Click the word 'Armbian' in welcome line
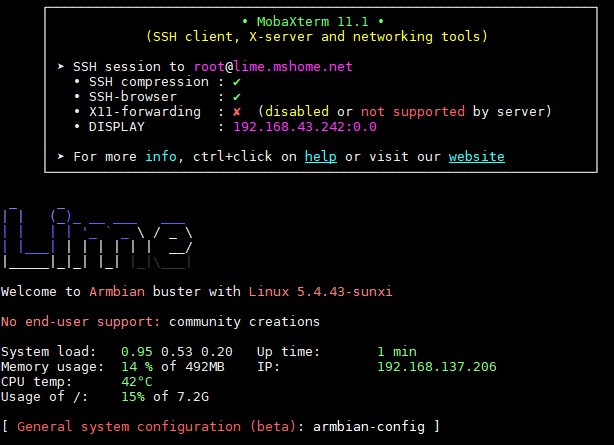614x445 pixels. (x=117, y=291)
